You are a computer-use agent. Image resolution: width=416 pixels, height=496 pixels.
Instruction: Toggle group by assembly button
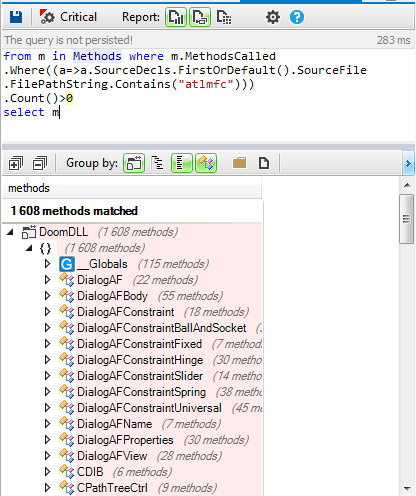(x=134, y=163)
